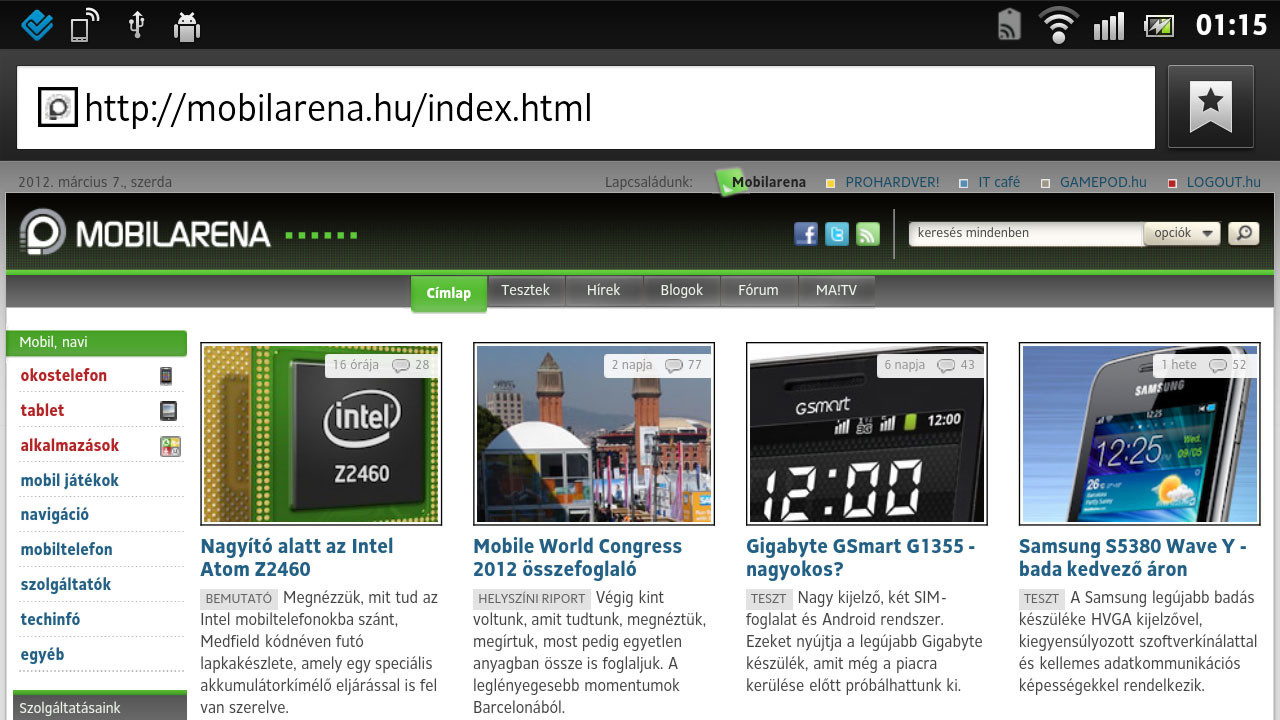Open tablet category

tap(42, 411)
